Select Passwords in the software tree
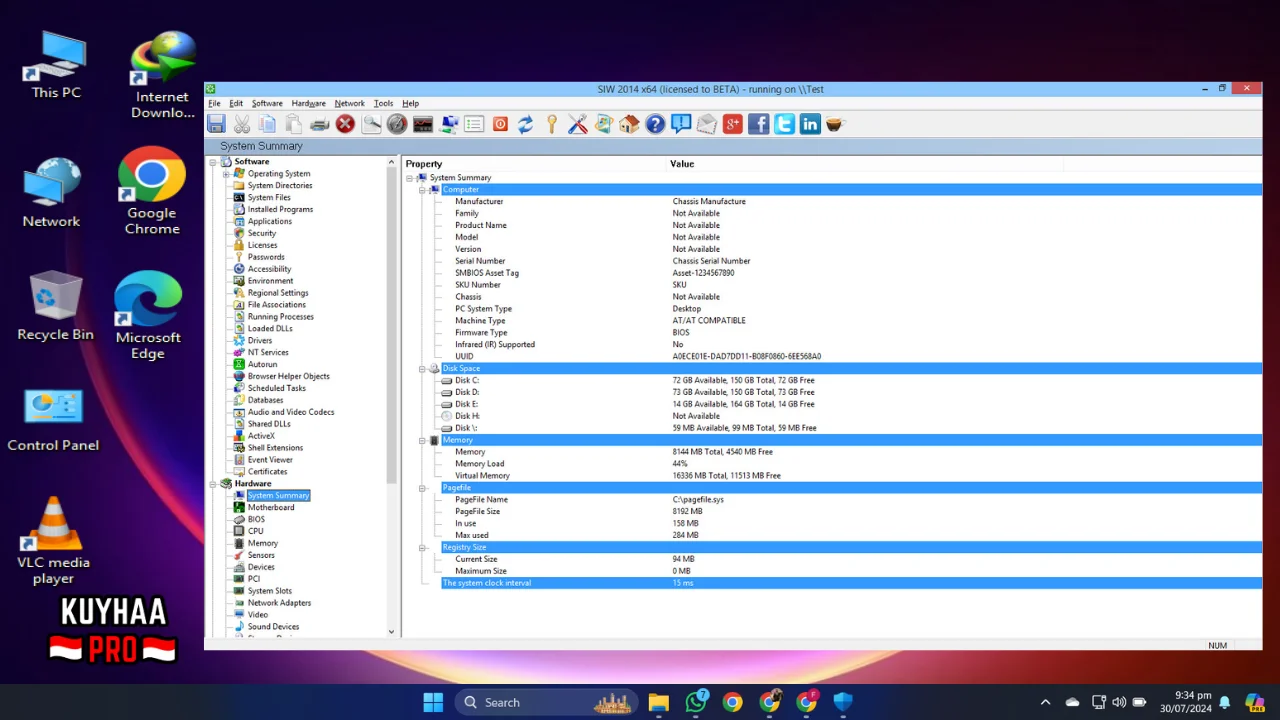Image resolution: width=1280 pixels, height=720 pixels. click(x=266, y=257)
